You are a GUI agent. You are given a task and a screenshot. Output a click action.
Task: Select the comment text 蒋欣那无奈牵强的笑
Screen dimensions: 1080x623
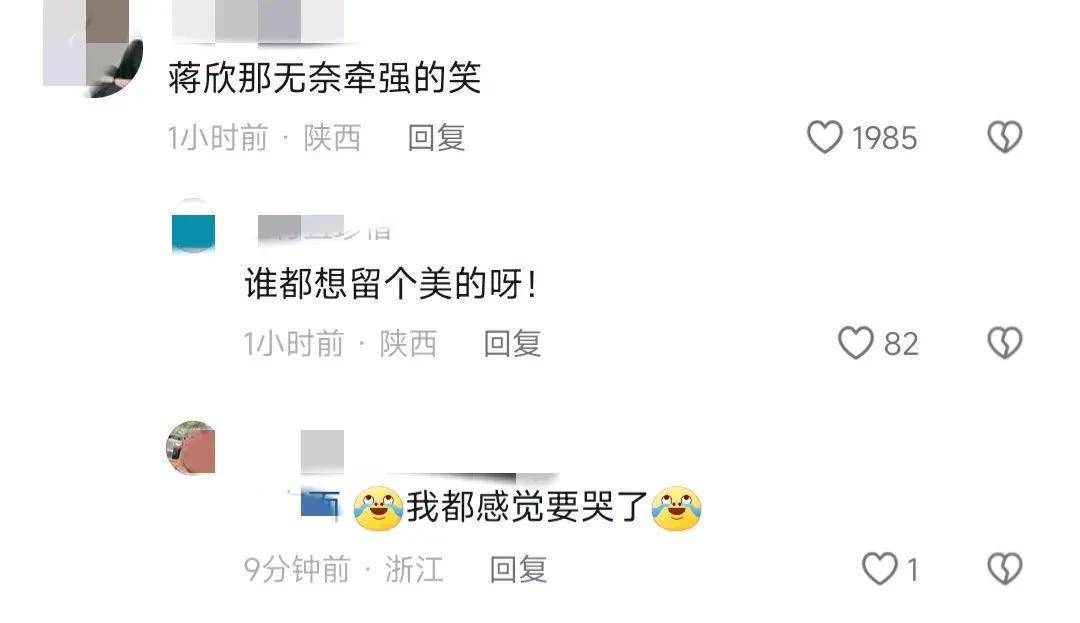[324, 77]
